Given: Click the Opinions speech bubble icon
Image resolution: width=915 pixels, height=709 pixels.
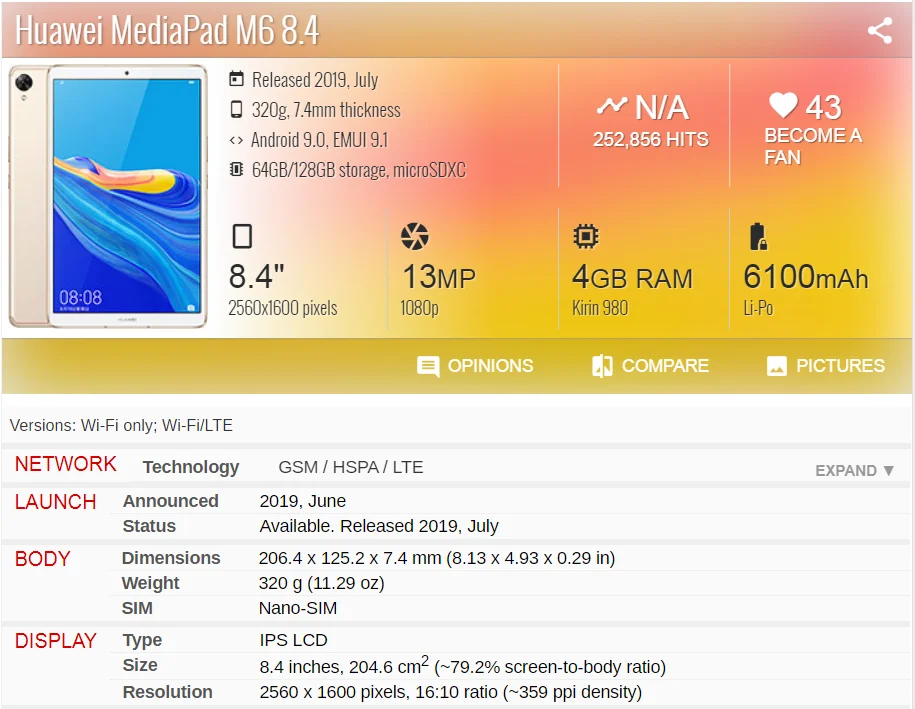Looking at the screenshot, I should (x=428, y=366).
